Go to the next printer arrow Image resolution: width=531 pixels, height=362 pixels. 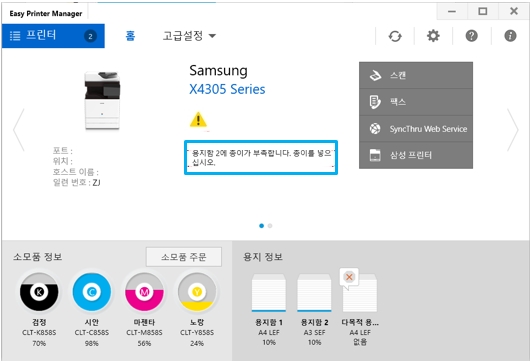point(512,130)
